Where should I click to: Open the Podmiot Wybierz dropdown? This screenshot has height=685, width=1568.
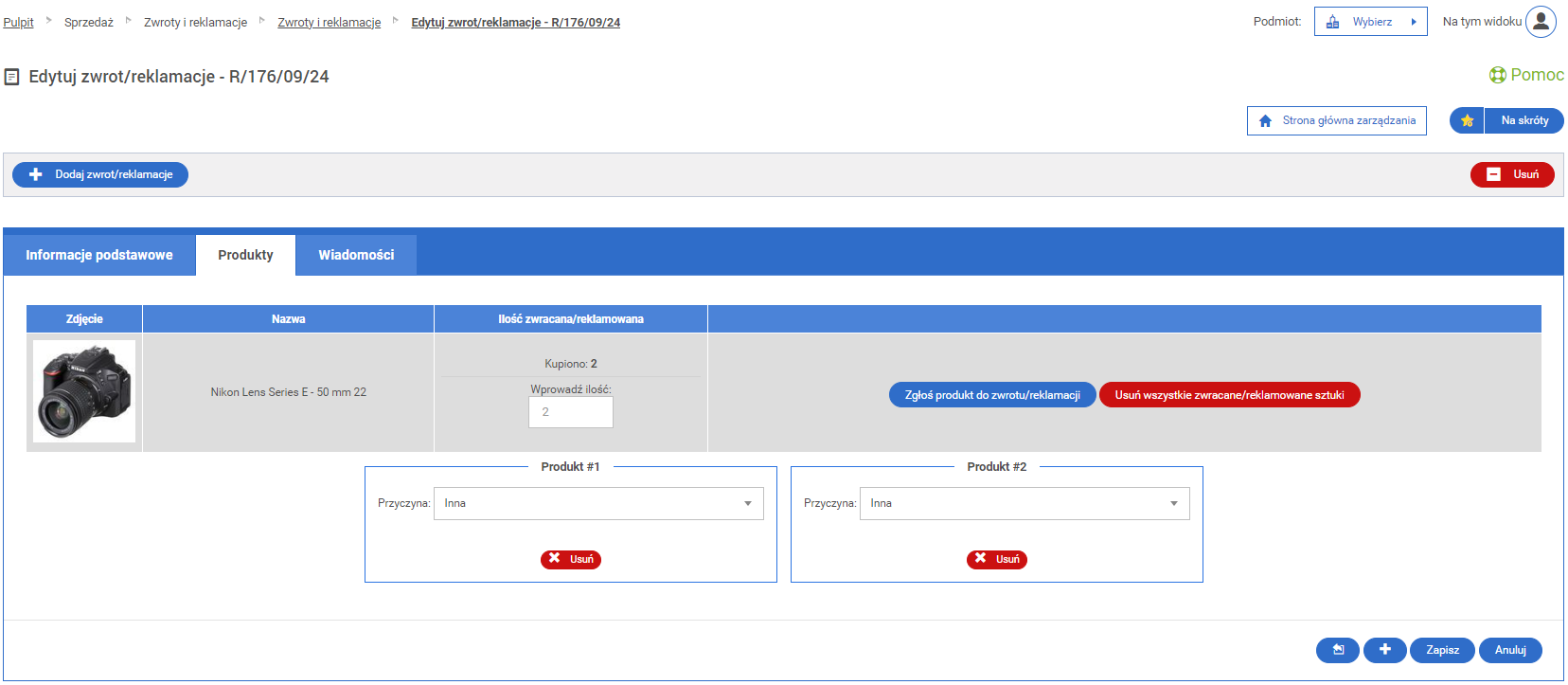point(1370,22)
